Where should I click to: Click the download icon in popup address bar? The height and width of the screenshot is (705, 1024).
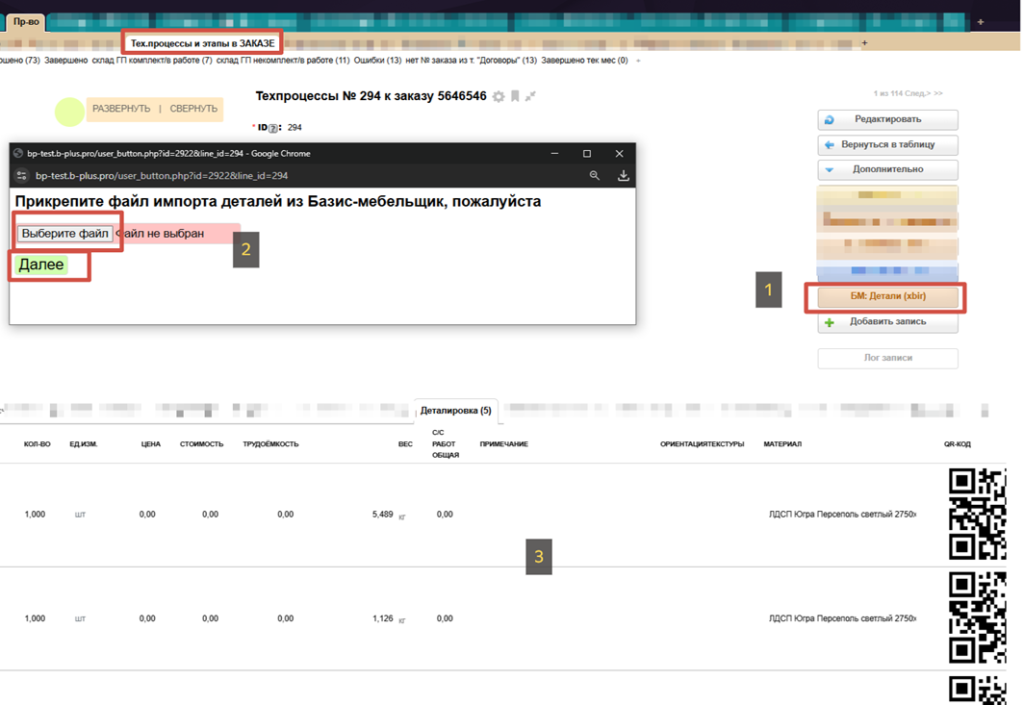[x=623, y=175]
